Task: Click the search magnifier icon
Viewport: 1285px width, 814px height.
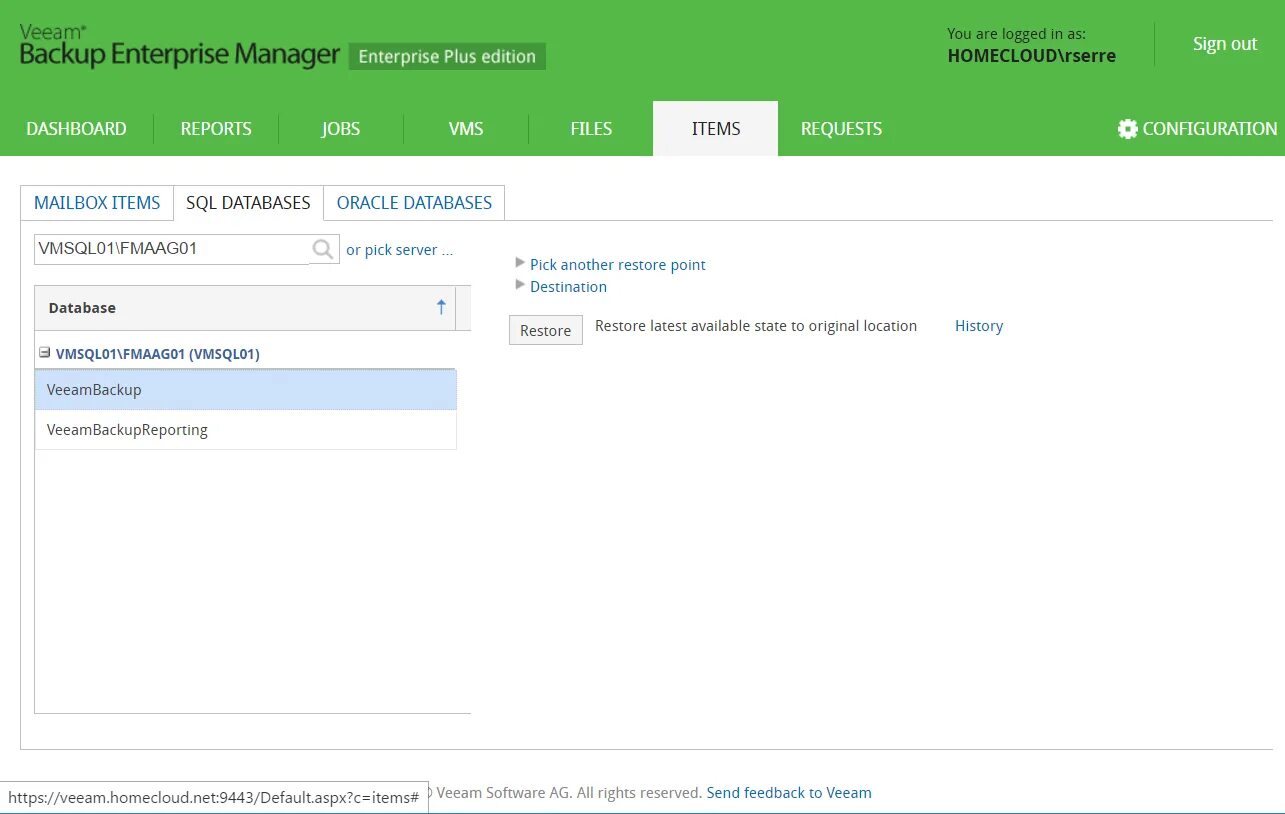Action: click(x=323, y=250)
